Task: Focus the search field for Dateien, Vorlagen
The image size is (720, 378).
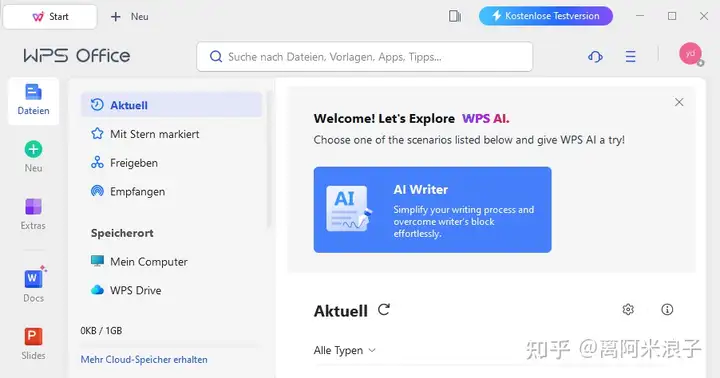Action: [365, 57]
